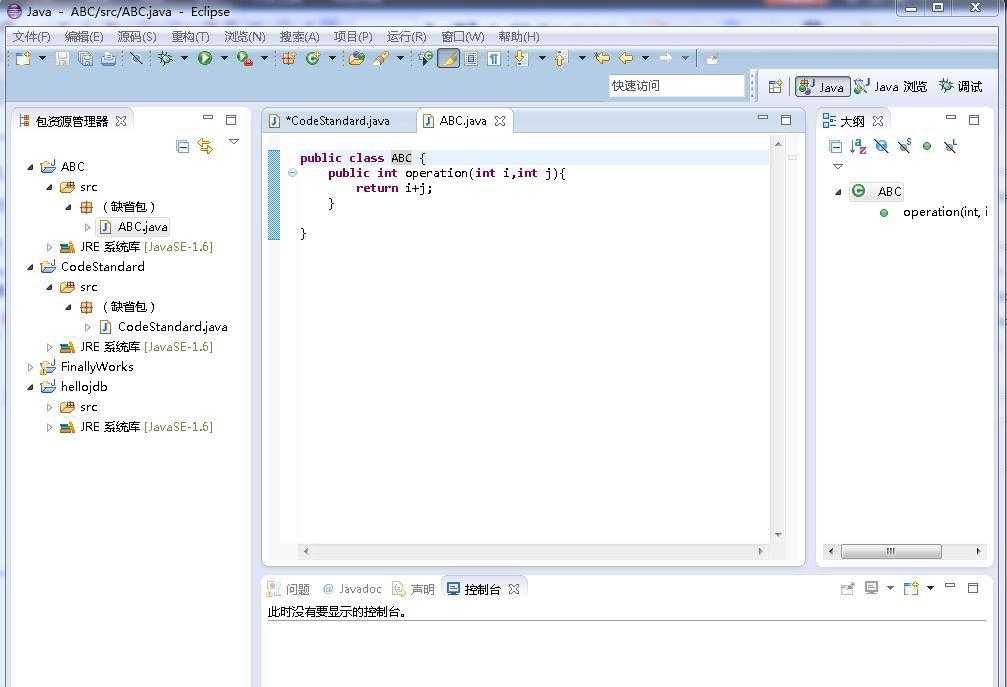The height and width of the screenshot is (687, 1007).
Task: Open the 帮助(H) menu
Action: [519, 37]
